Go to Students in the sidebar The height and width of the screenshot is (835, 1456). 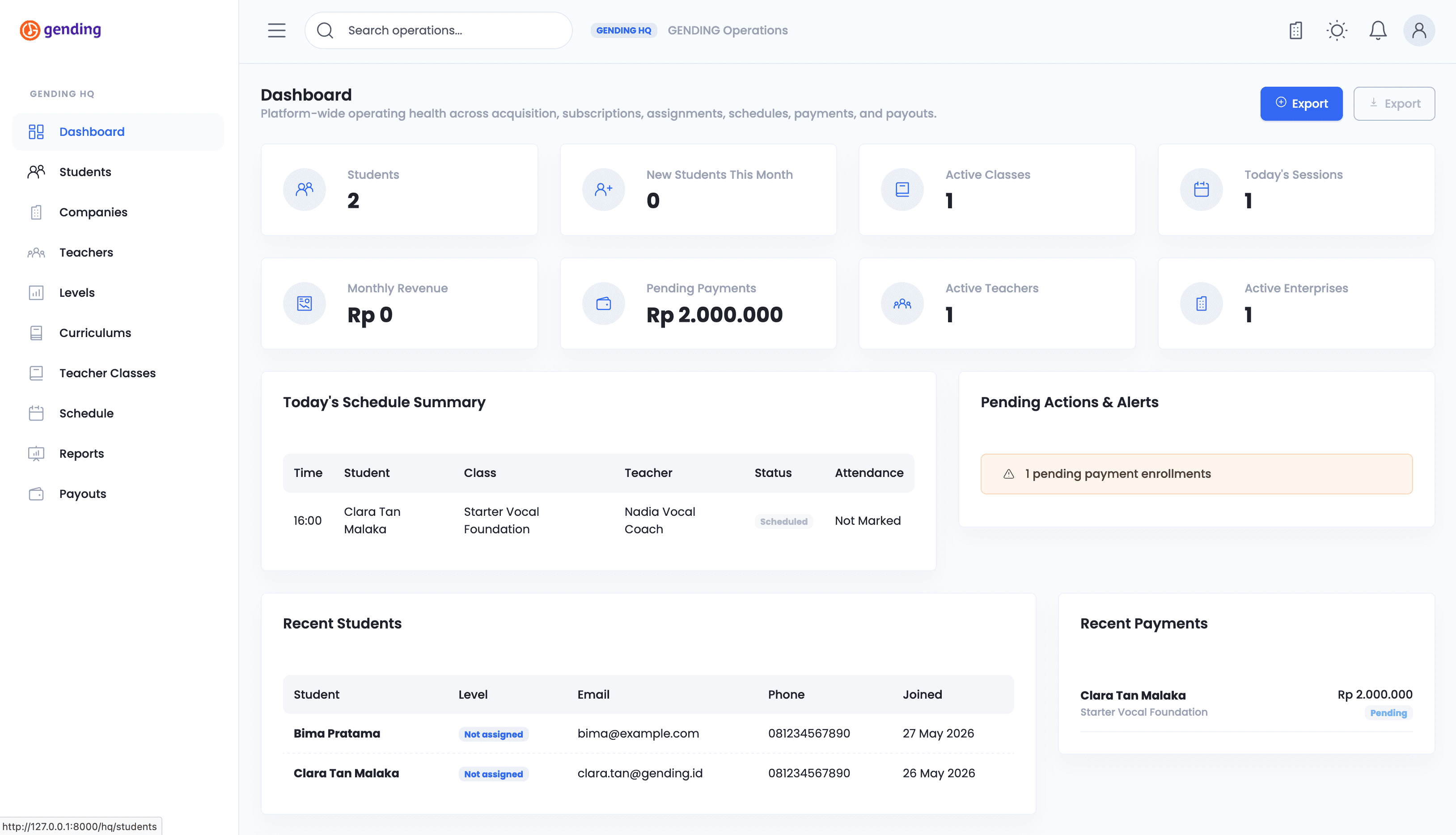pos(118,172)
